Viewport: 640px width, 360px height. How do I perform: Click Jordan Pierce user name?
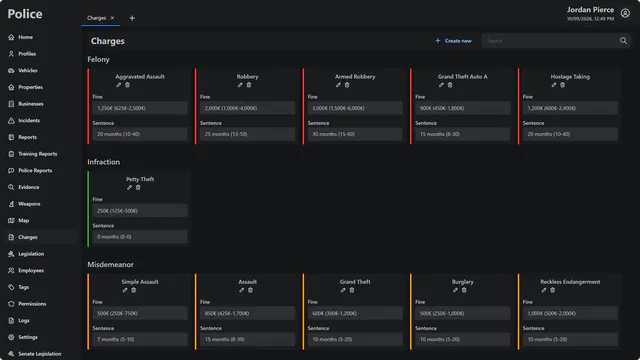coord(590,10)
